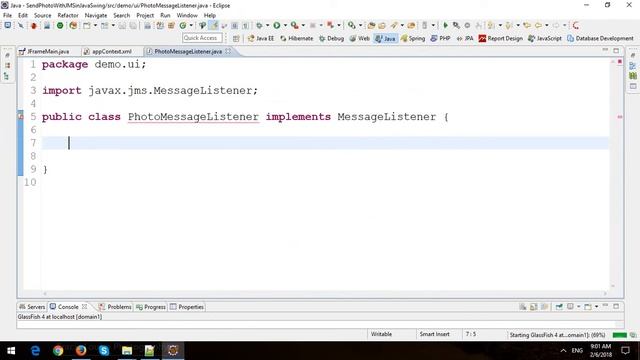Open Console view dropdown arrow
The image size is (640, 360).
tap(596, 307)
